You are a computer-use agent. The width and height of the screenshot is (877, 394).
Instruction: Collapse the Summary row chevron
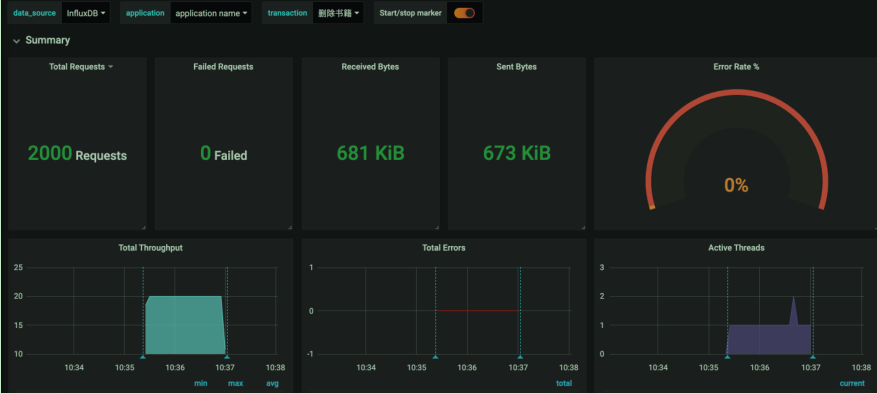(17, 41)
